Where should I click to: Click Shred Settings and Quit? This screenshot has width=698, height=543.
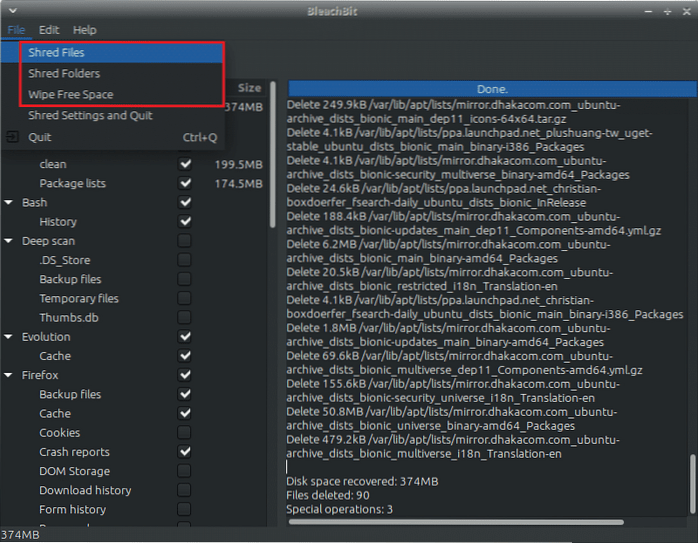pos(113,116)
